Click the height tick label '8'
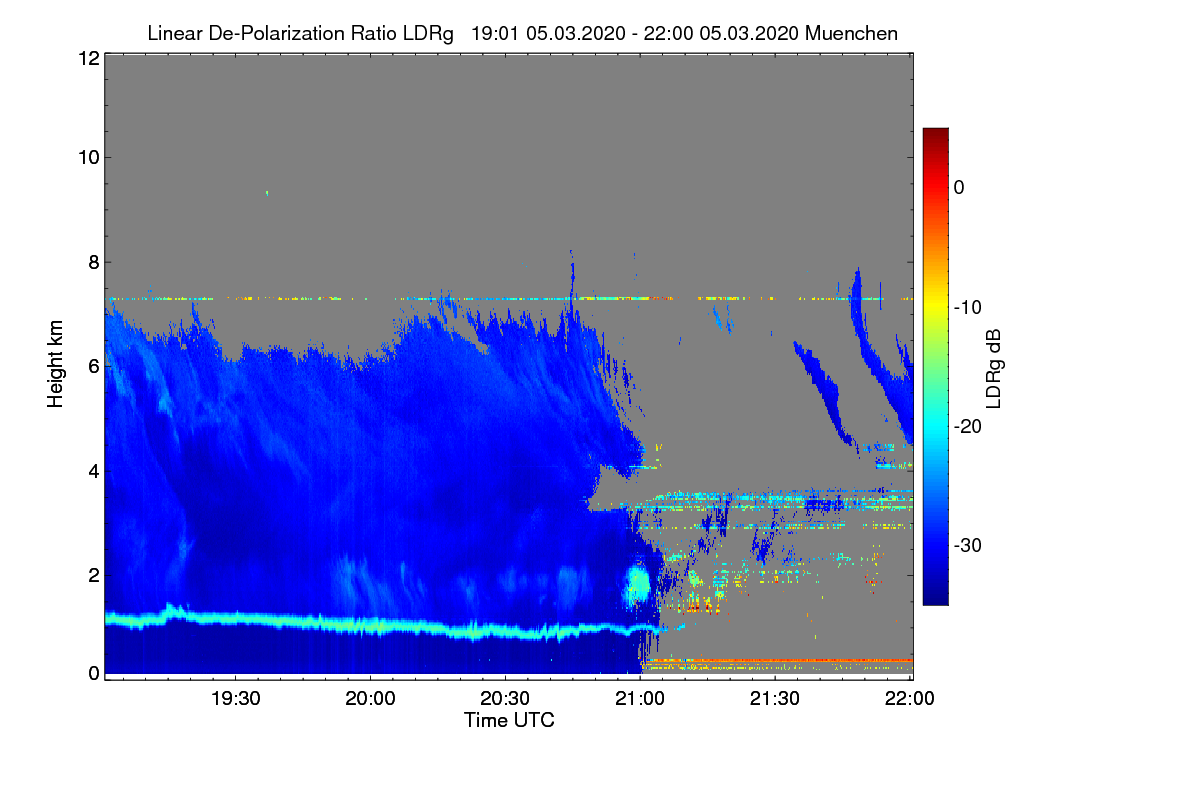The height and width of the screenshot is (800, 1200). tap(92, 262)
